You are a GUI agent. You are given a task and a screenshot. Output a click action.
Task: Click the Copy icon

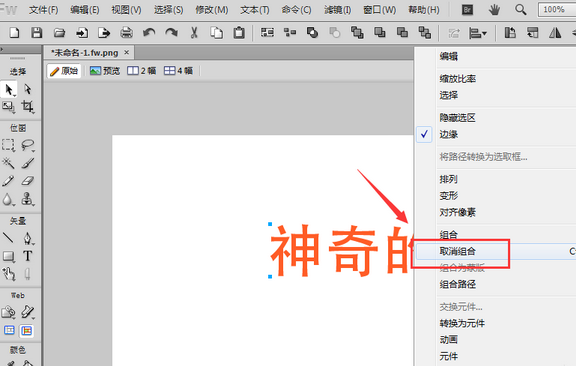216,33
